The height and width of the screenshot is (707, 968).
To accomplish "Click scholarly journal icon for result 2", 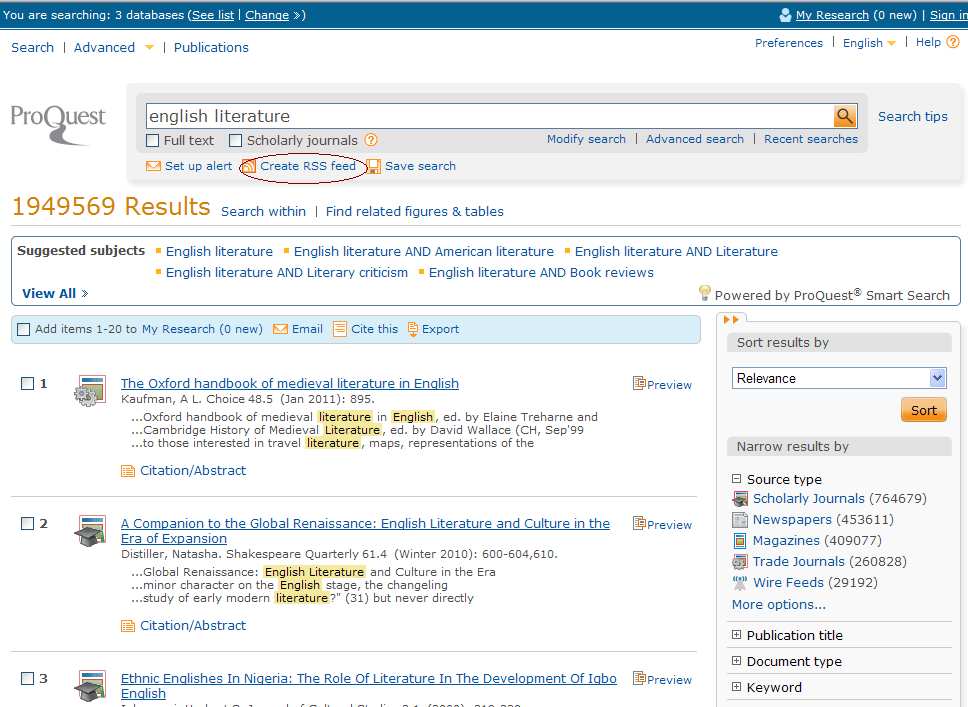I will (x=90, y=530).
